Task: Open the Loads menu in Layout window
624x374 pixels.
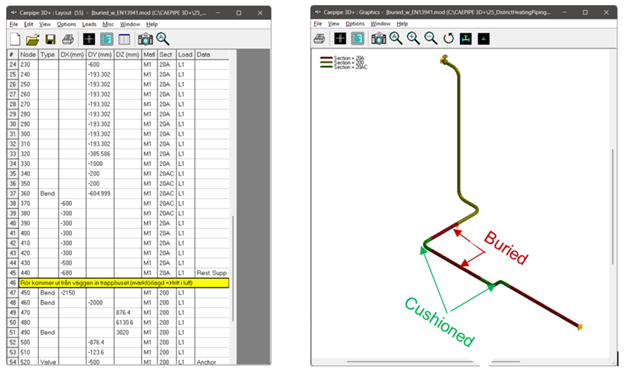Action: (x=89, y=24)
